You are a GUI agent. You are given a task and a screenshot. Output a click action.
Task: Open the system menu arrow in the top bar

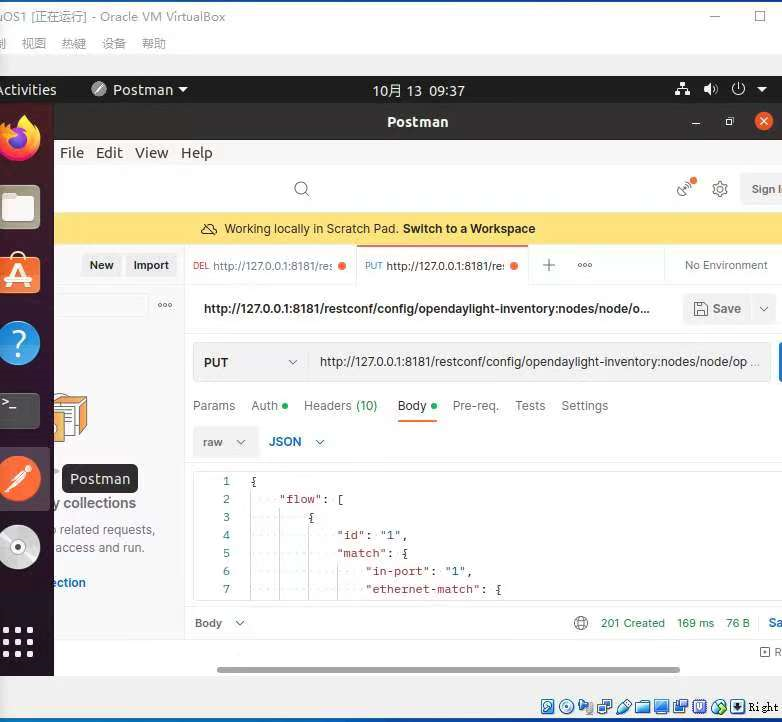point(762,89)
